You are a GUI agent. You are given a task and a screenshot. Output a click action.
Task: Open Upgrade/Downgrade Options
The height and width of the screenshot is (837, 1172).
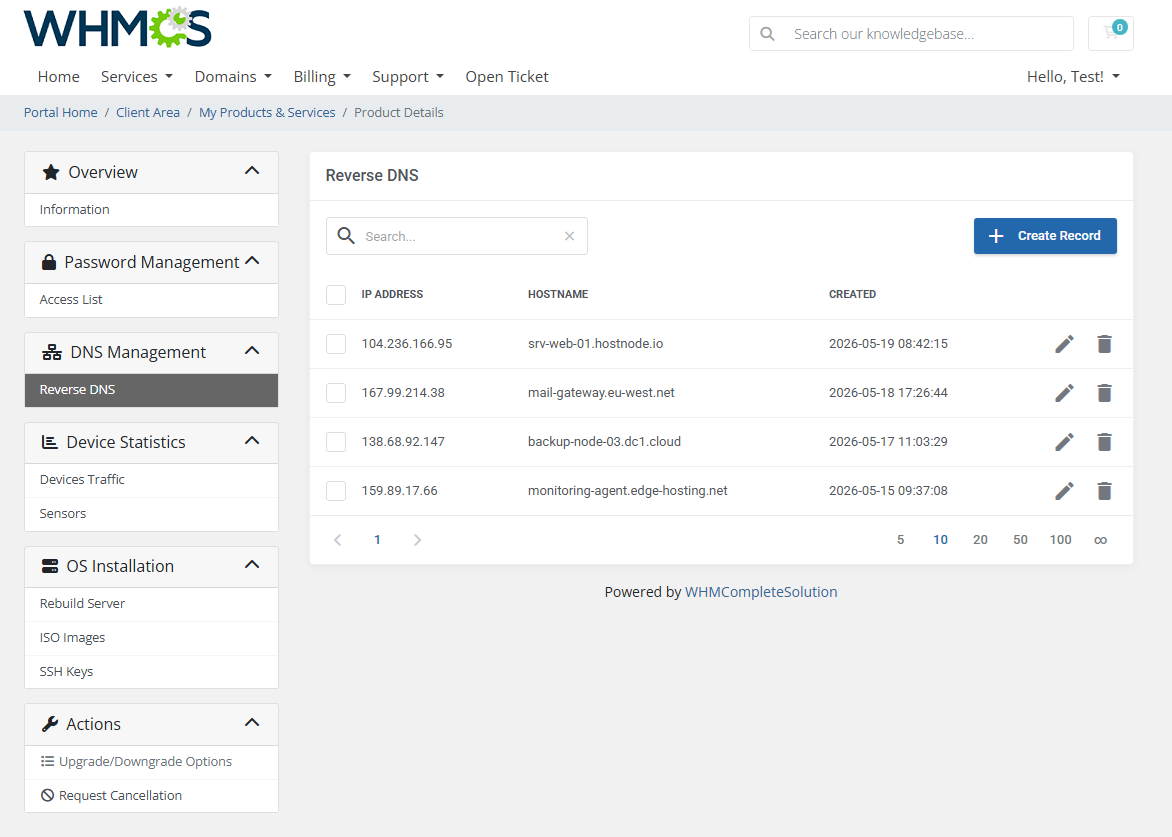tap(152, 762)
